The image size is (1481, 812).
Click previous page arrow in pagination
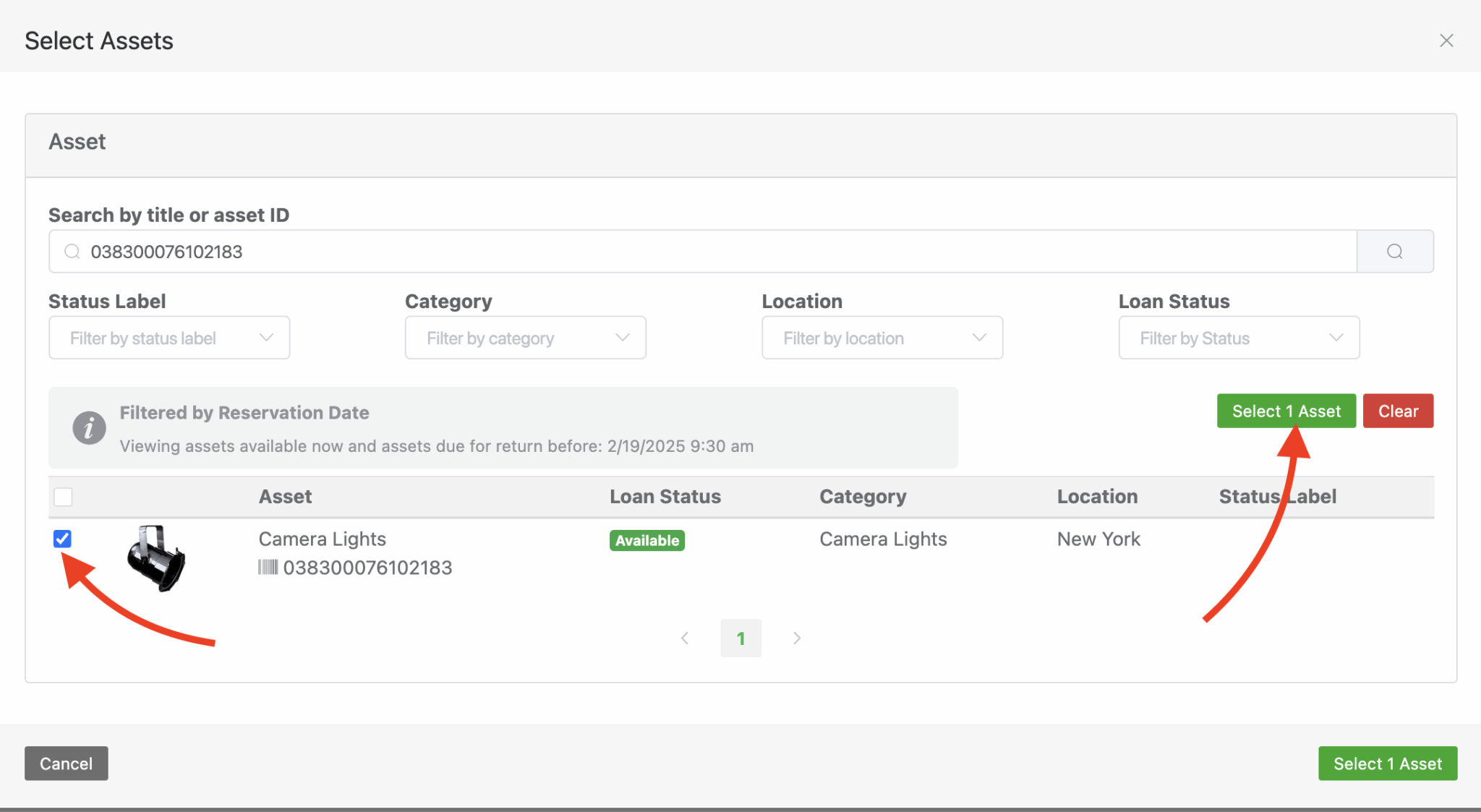point(685,638)
